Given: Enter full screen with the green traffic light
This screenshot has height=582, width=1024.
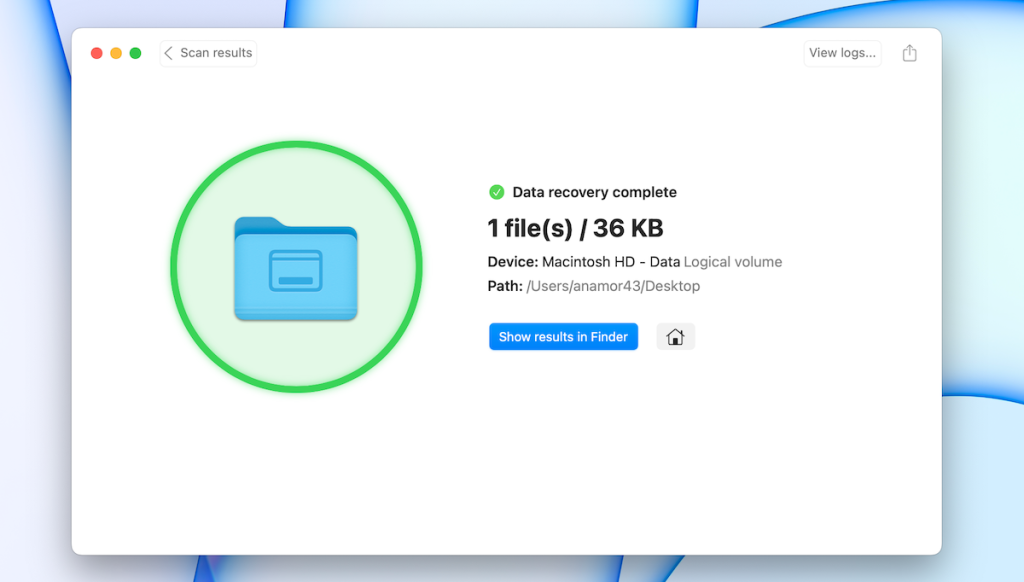Looking at the screenshot, I should [137, 52].
